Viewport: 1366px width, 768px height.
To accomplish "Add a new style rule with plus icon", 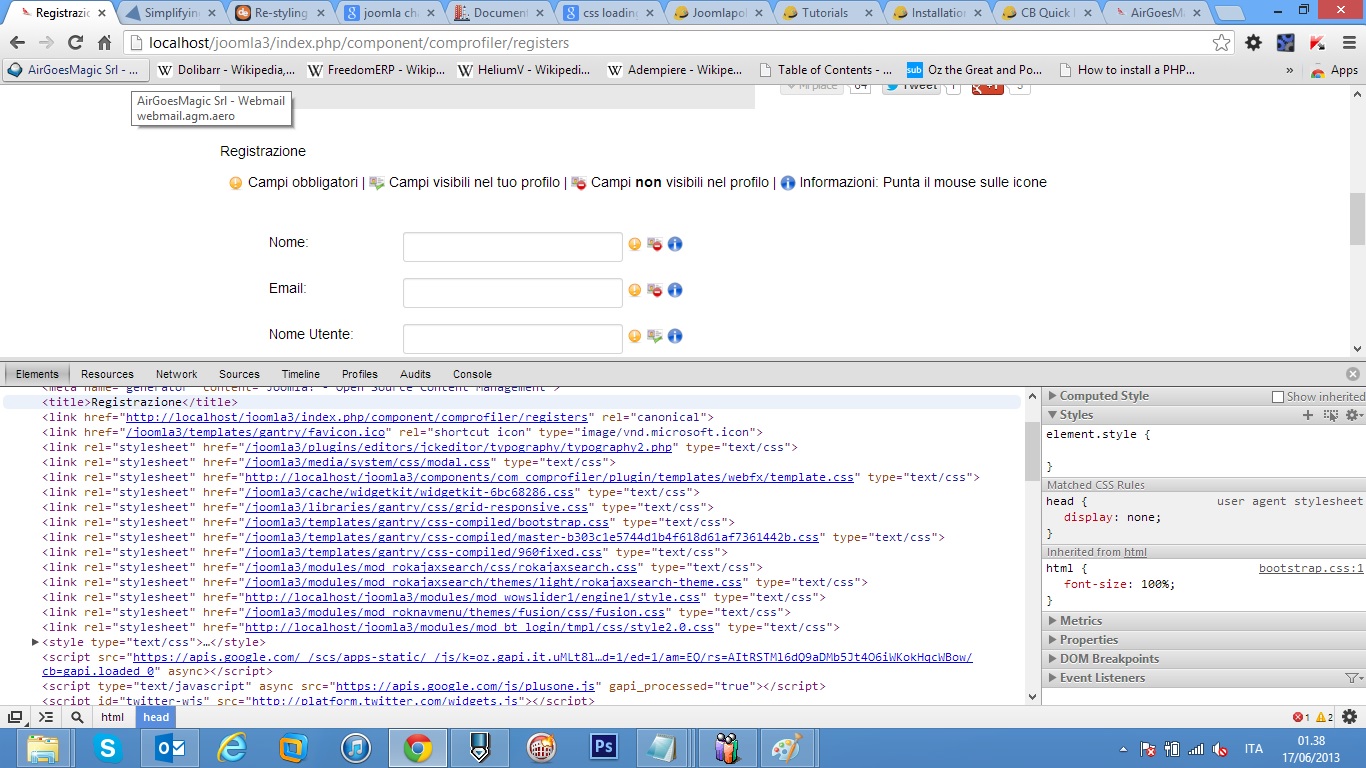I will (x=1307, y=415).
